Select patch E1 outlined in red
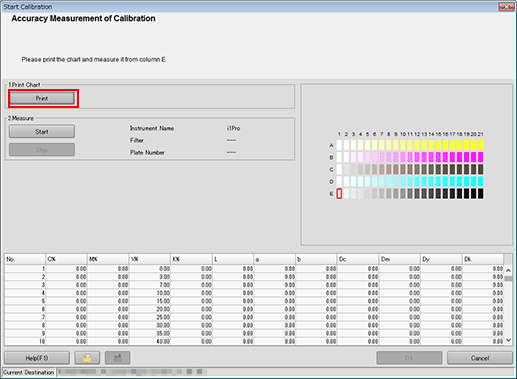Screen dimensions: 517x379 pos(339,194)
